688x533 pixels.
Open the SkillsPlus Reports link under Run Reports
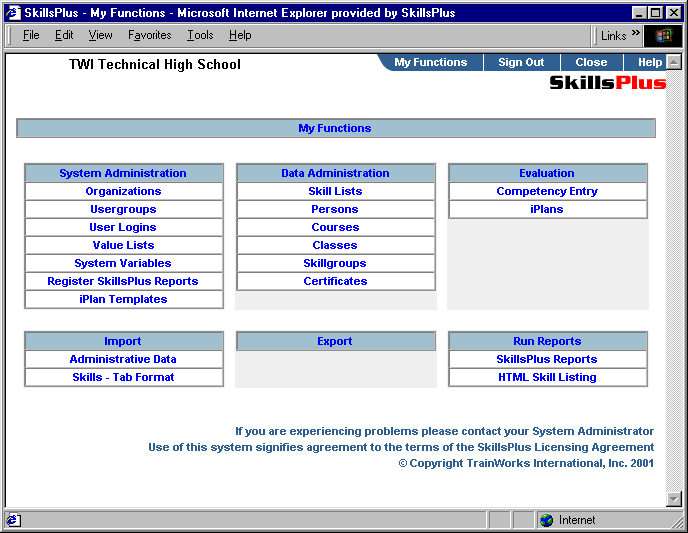pyautogui.click(x=547, y=359)
